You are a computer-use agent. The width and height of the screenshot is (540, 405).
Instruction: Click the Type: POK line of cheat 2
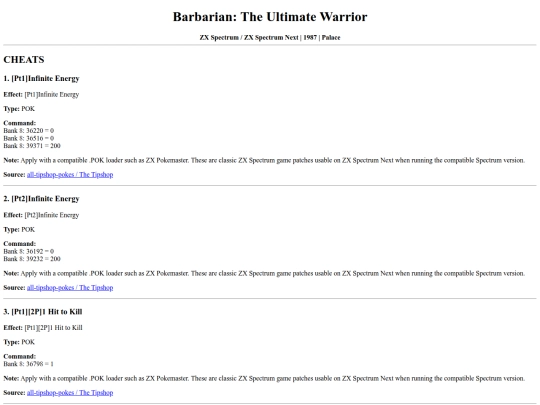point(19,229)
